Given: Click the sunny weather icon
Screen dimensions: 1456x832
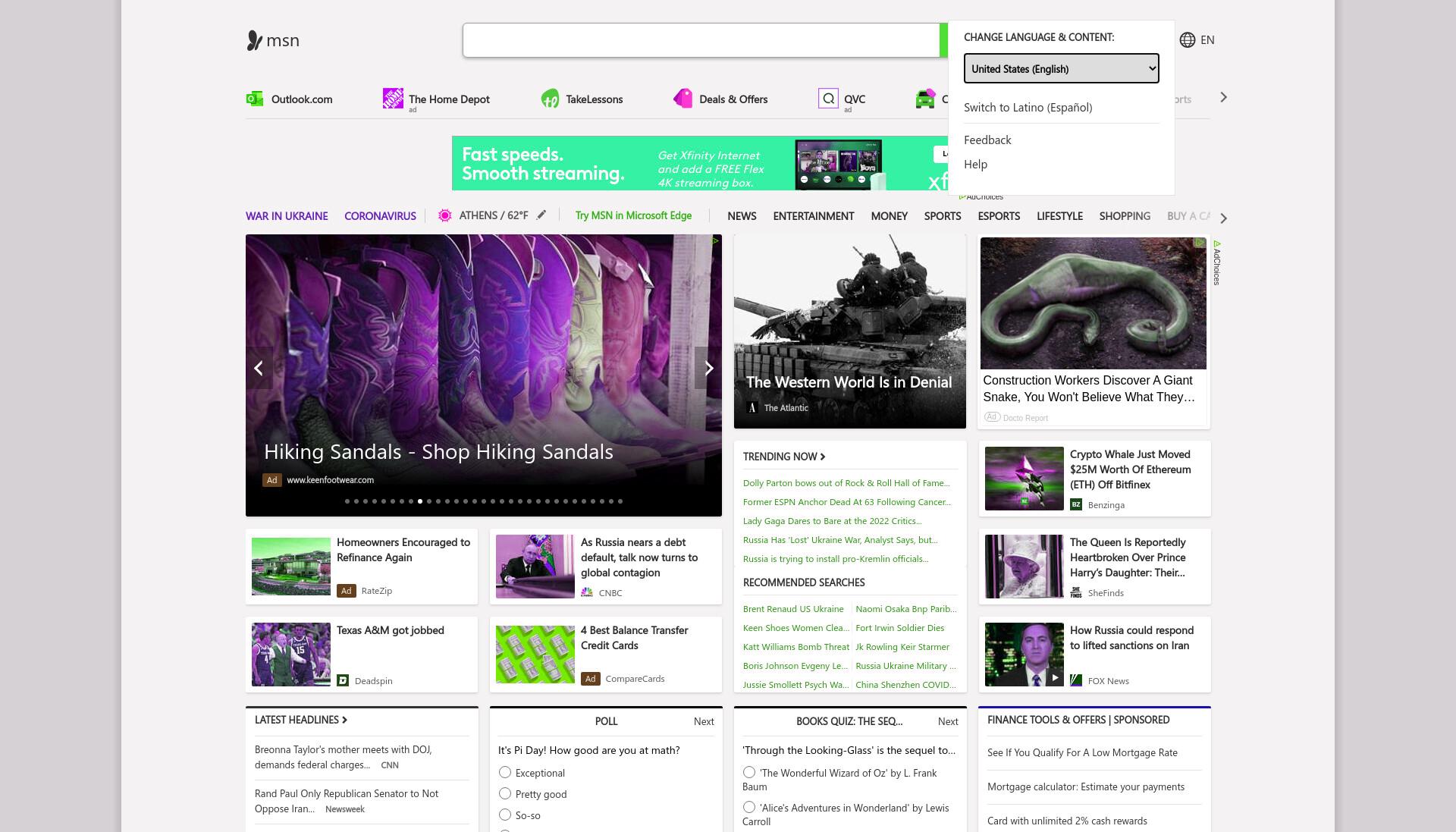Looking at the screenshot, I should pos(445,215).
